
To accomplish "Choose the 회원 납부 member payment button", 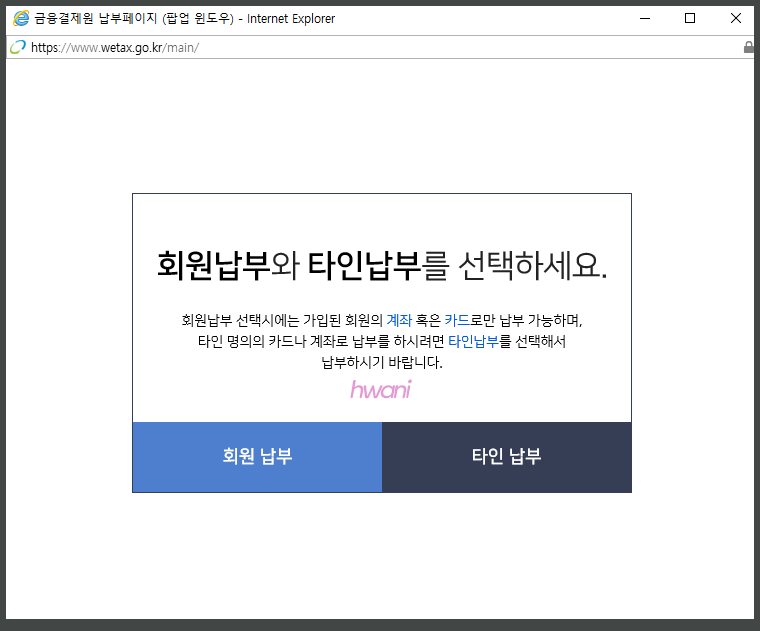I will [x=257, y=457].
